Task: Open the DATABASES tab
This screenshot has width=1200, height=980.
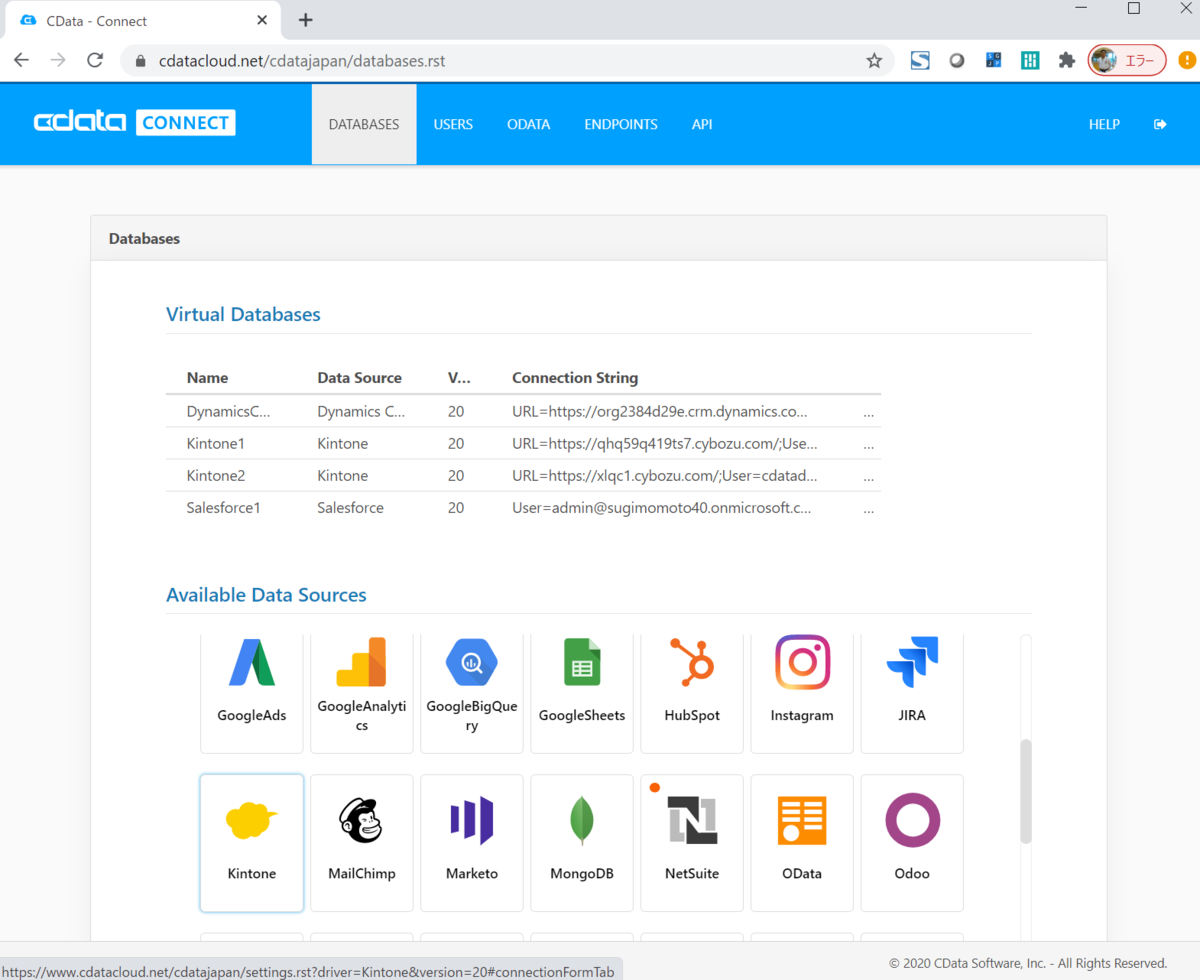Action: (364, 124)
